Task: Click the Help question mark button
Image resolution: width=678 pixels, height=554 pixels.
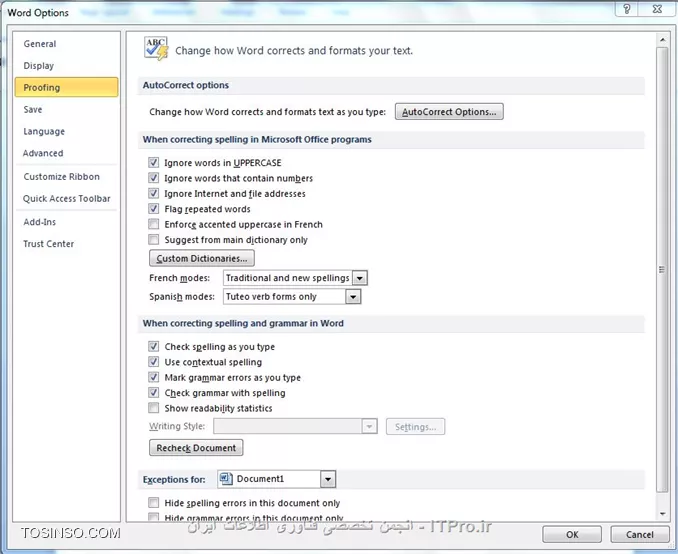Action: pyautogui.click(x=627, y=9)
